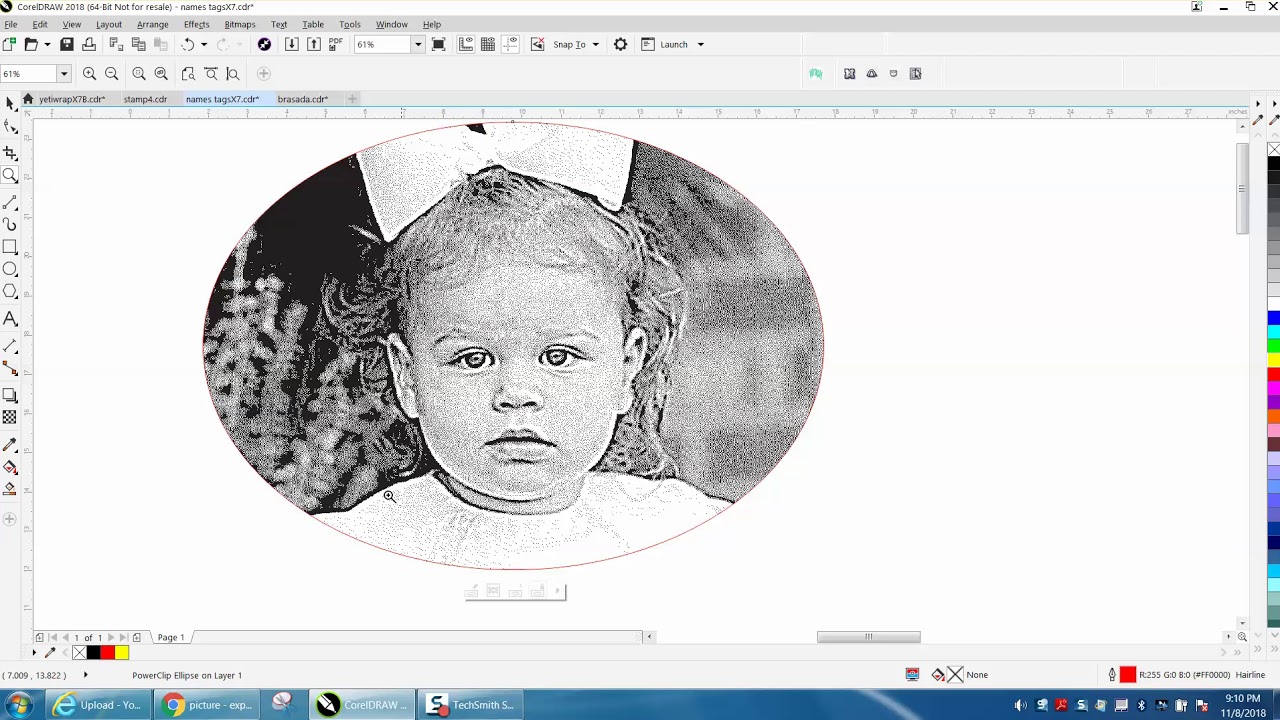
Task: Add a new document tab with plus
Action: point(352,99)
